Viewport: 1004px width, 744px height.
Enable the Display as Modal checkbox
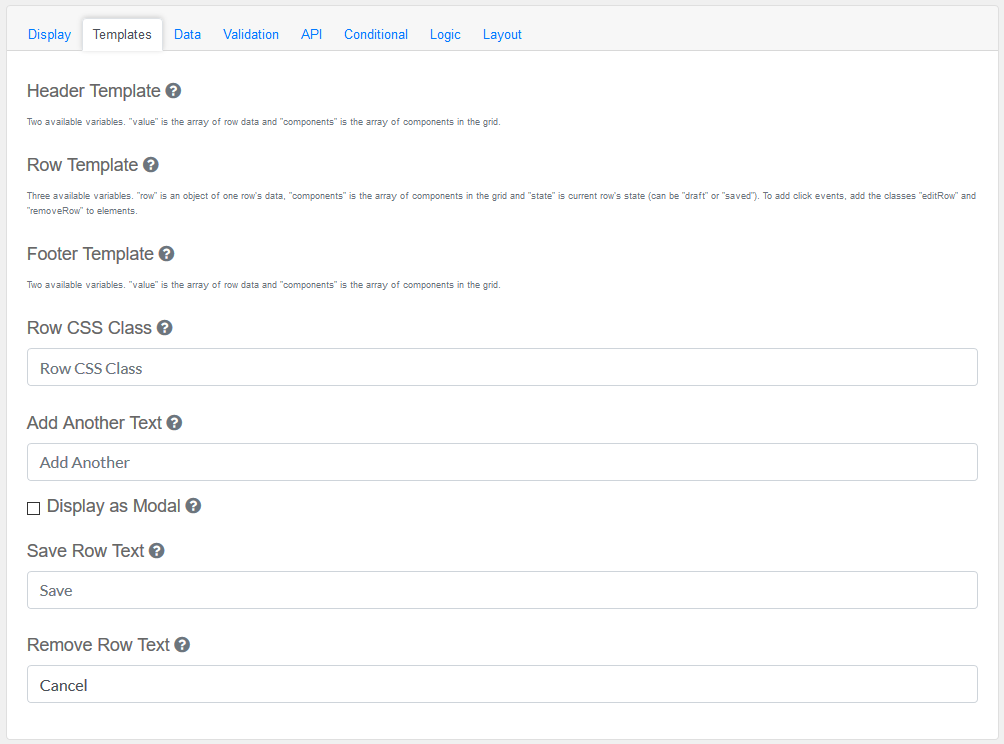tap(34, 508)
